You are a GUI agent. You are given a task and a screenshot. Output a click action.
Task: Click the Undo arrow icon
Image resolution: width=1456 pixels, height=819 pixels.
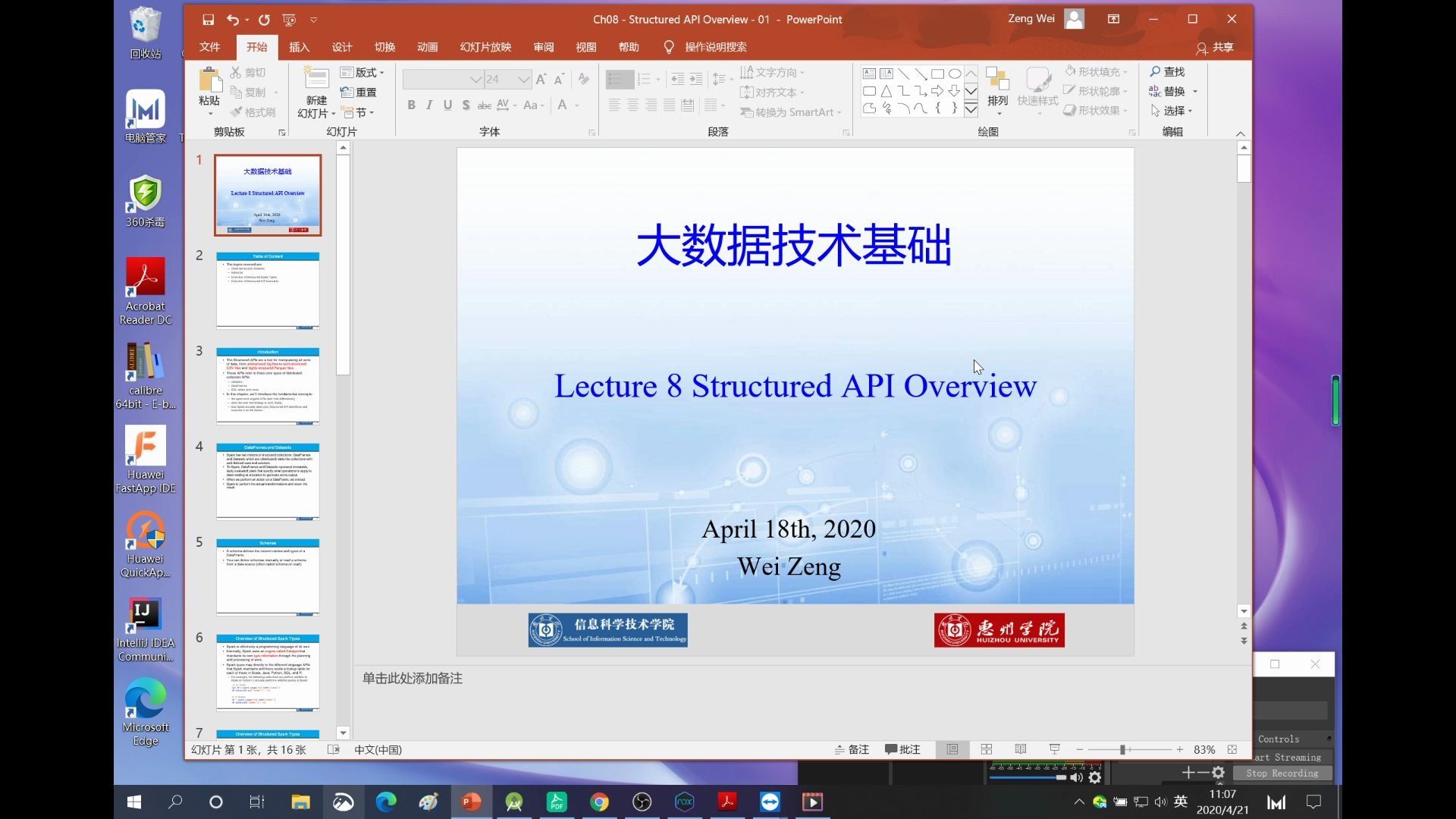(x=233, y=20)
